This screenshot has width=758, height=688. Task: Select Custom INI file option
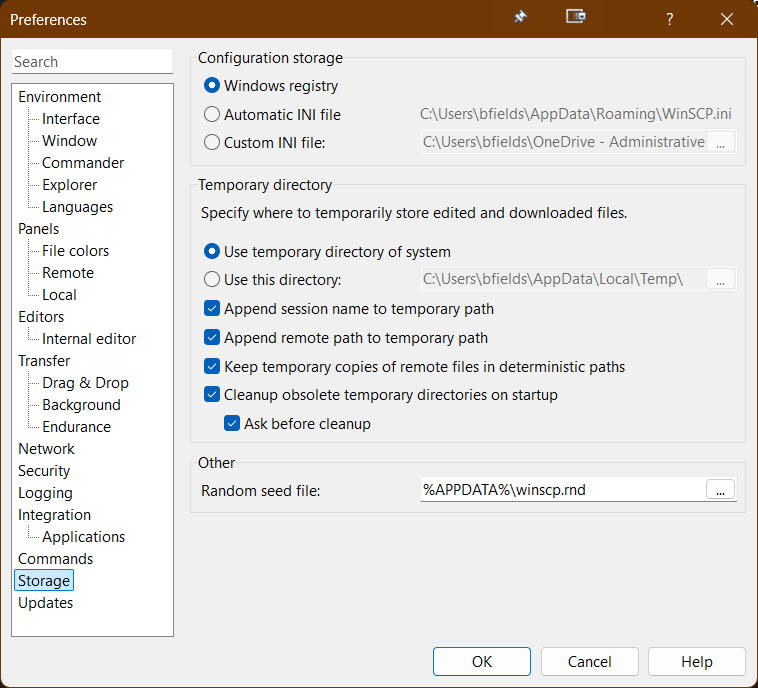click(212, 142)
